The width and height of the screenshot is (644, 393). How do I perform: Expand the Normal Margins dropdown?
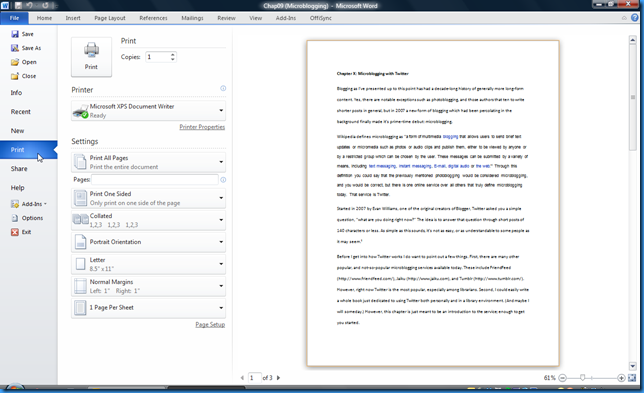(x=148, y=286)
